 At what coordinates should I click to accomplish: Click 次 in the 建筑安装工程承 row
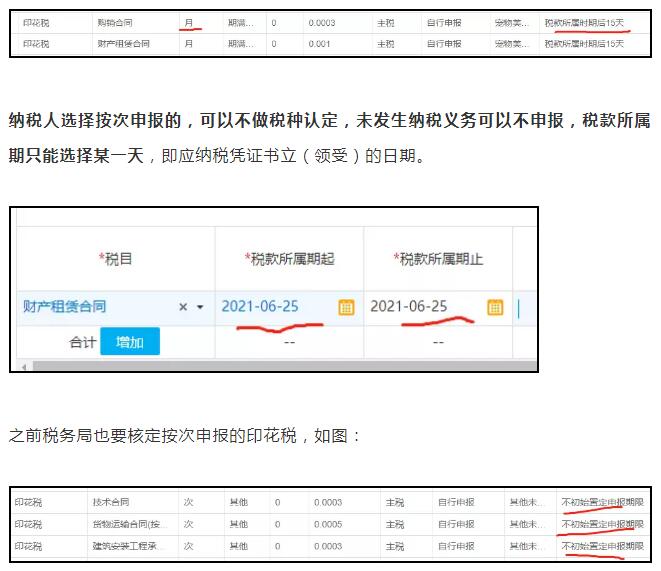[188, 546]
